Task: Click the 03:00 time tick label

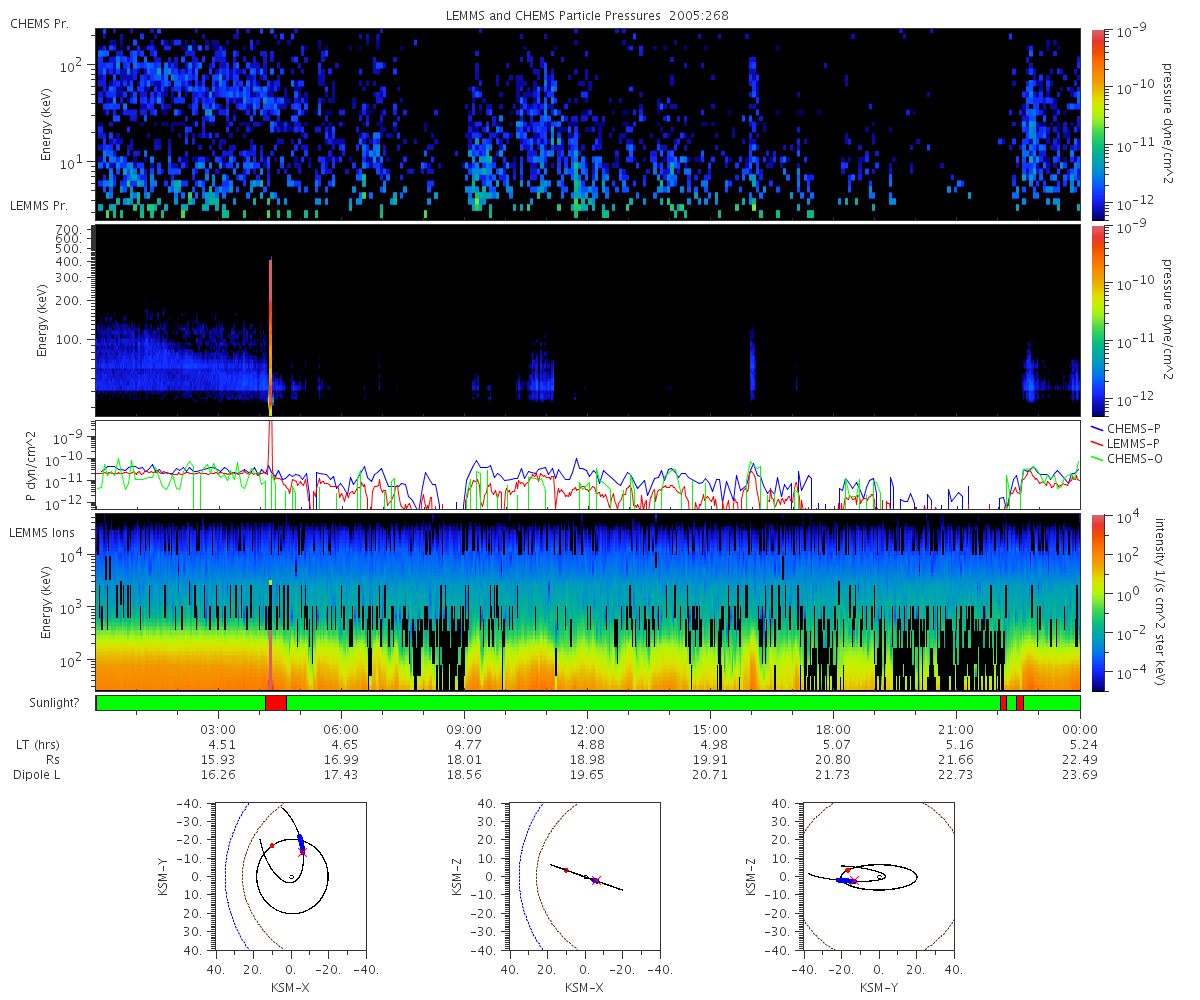Action: [x=217, y=729]
